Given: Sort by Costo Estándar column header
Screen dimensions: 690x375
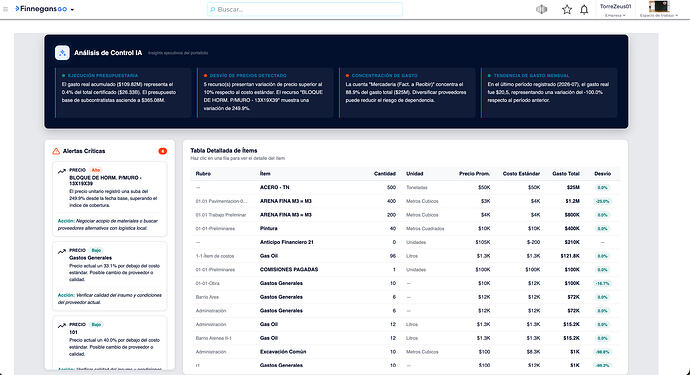Looking at the screenshot, I should tap(521, 173).
